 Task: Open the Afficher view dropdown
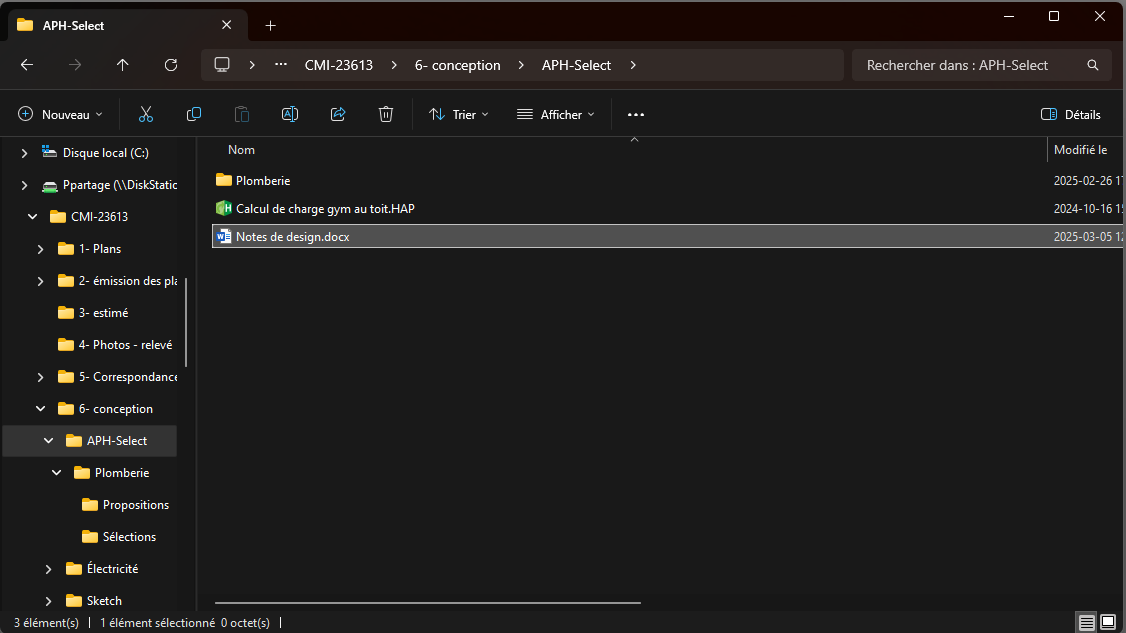555,115
